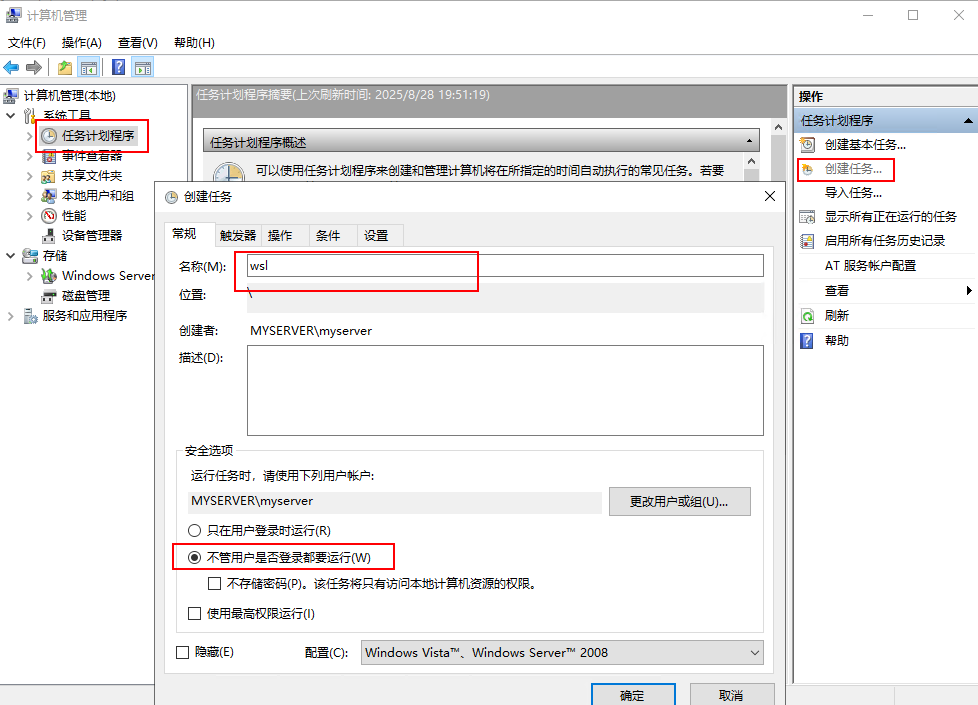This screenshot has height=705, width=978.
Task: Click the 刷新 icon in actions pane
Action: coord(807,316)
